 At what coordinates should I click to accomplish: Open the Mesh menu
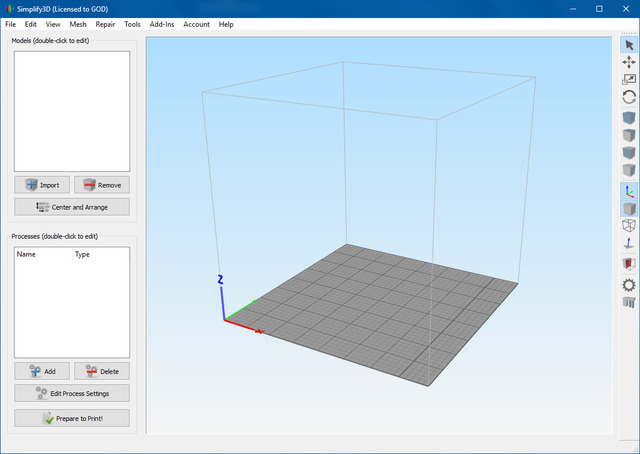[78, 24]
